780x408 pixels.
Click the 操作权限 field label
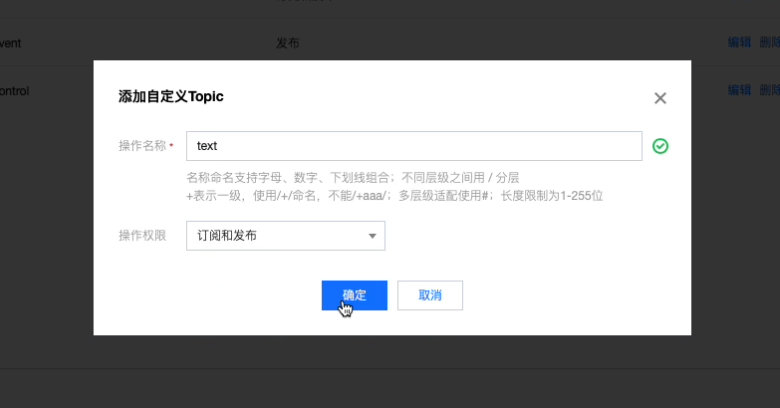tap(142, 235)
